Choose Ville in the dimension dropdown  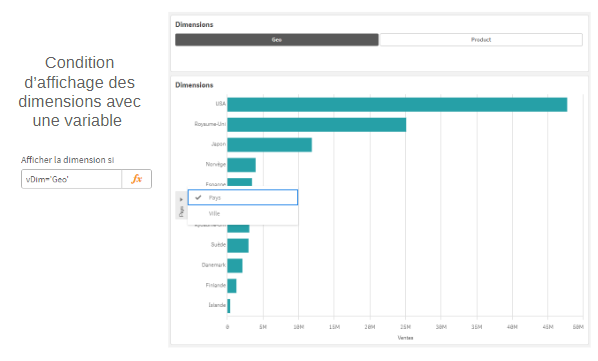[x=243, y=213]
